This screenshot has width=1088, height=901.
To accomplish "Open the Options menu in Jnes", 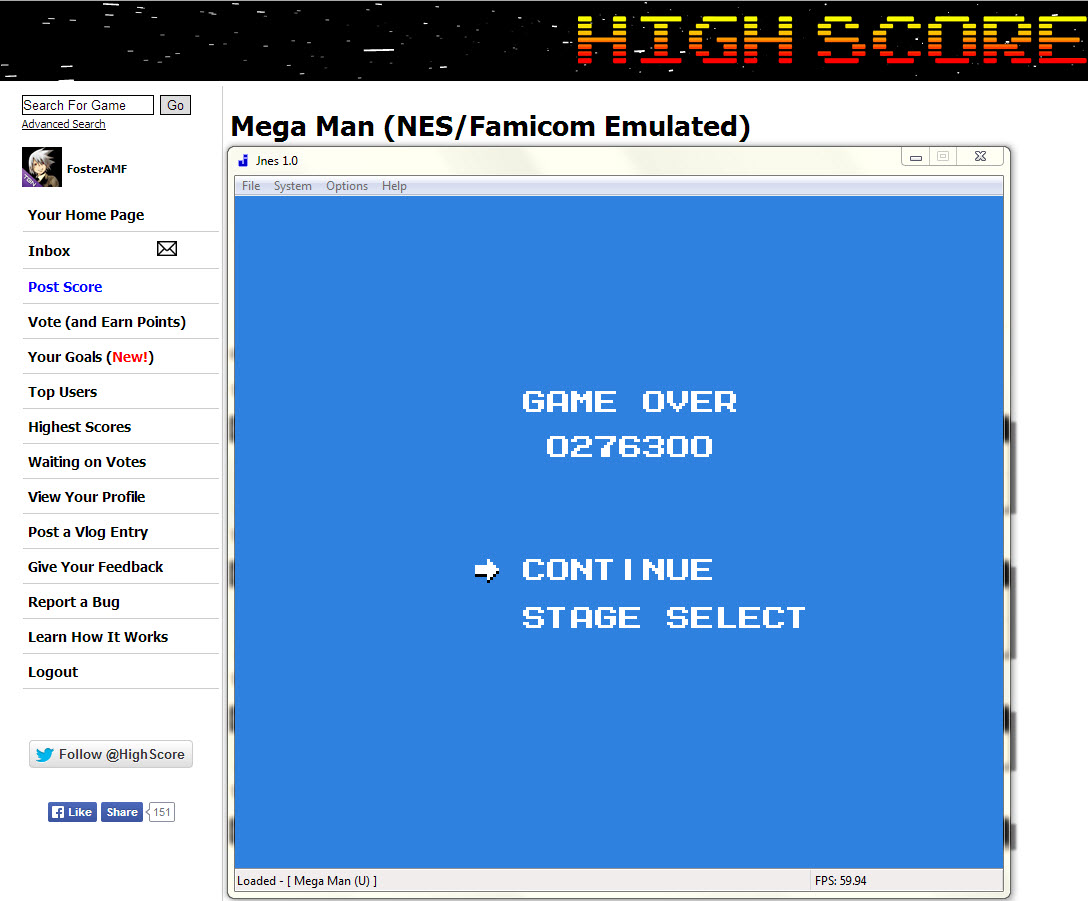I will click(347, 186).
